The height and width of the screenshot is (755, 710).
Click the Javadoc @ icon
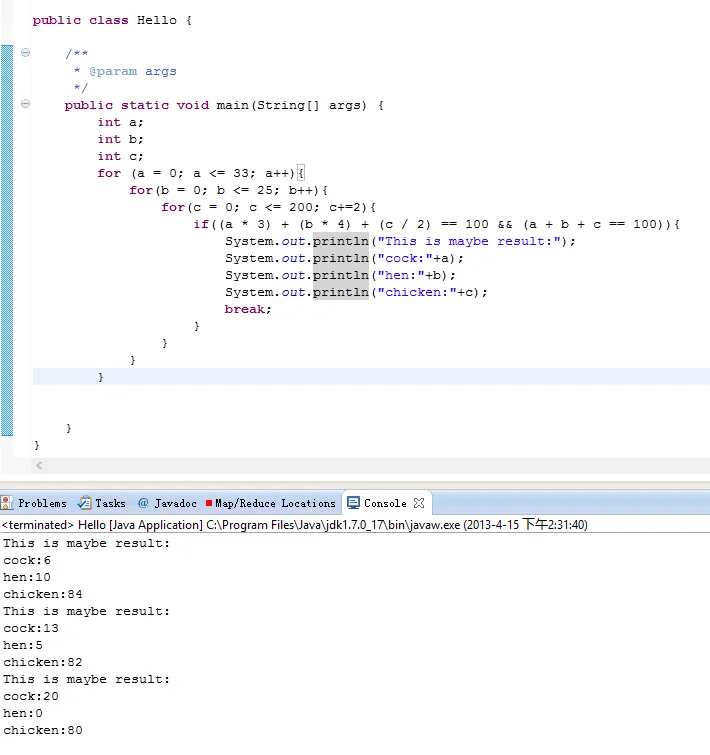[143, 503]
